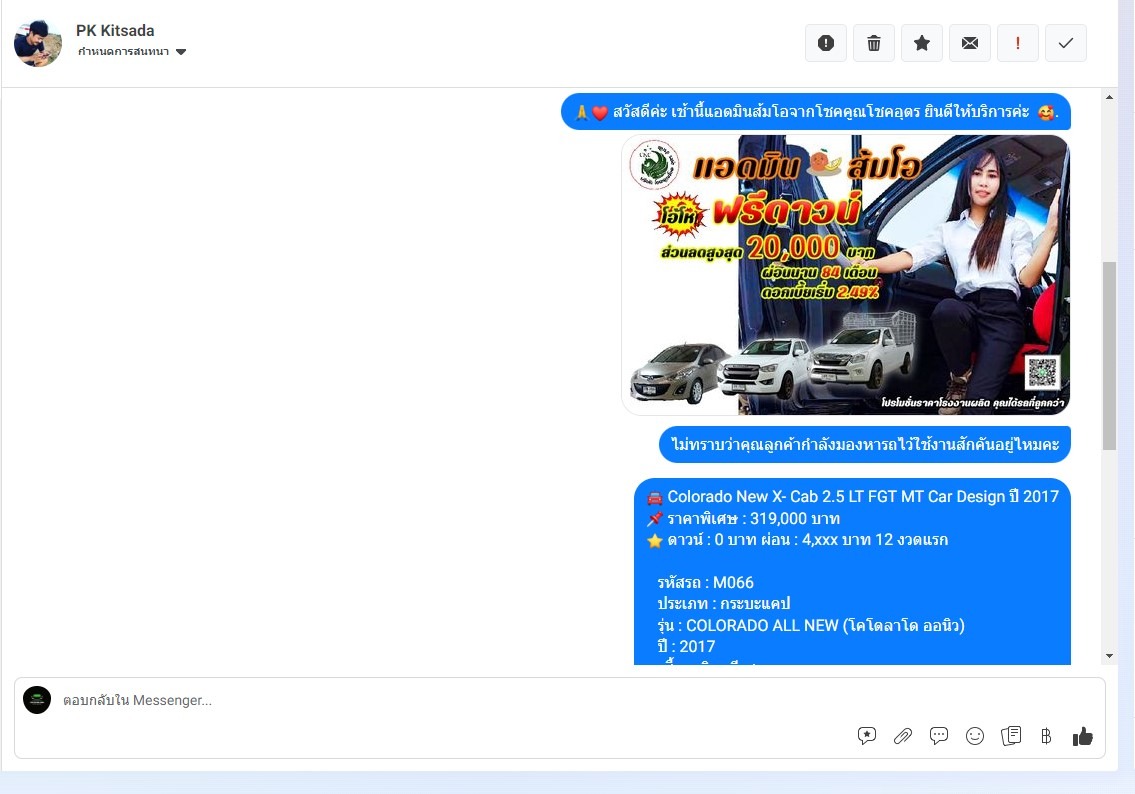The width and height of the screenshot is (1135, 794).
Task: Open notes/document icon in composer
Action: click(x=1010, y=736)
